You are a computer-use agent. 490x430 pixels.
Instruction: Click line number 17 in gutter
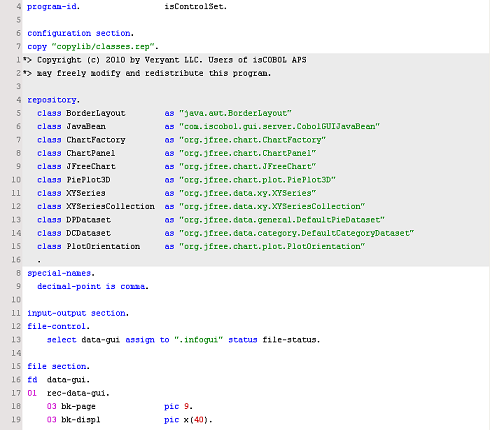coord(16,393)
